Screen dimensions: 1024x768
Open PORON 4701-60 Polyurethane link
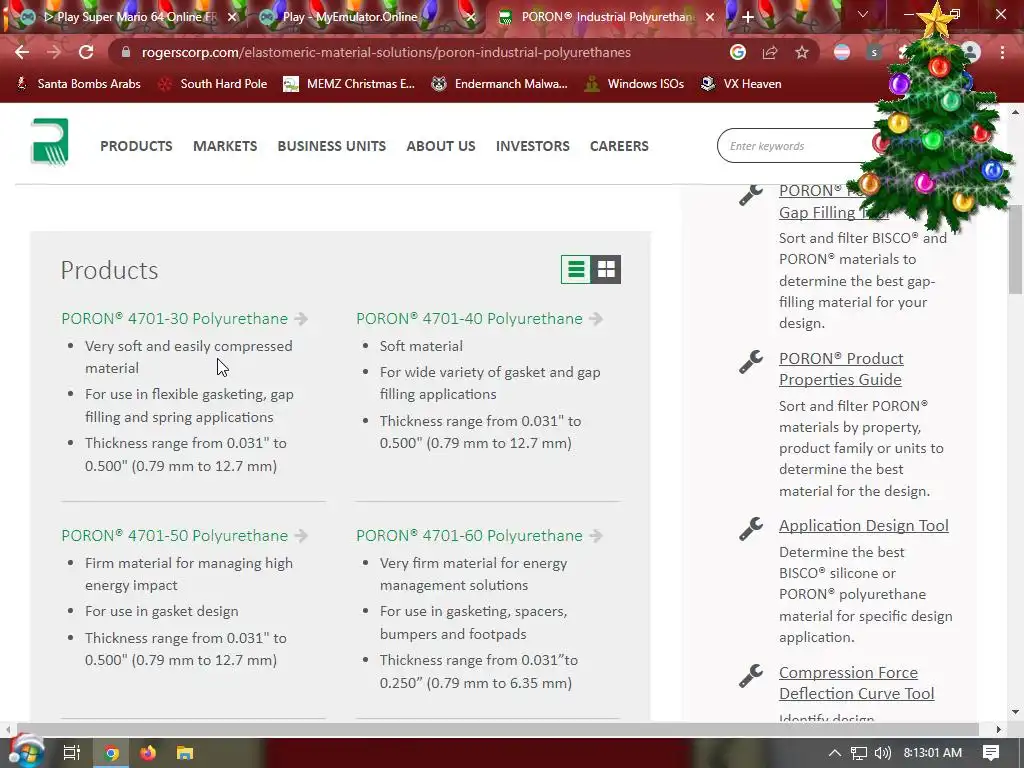[469, 536]
